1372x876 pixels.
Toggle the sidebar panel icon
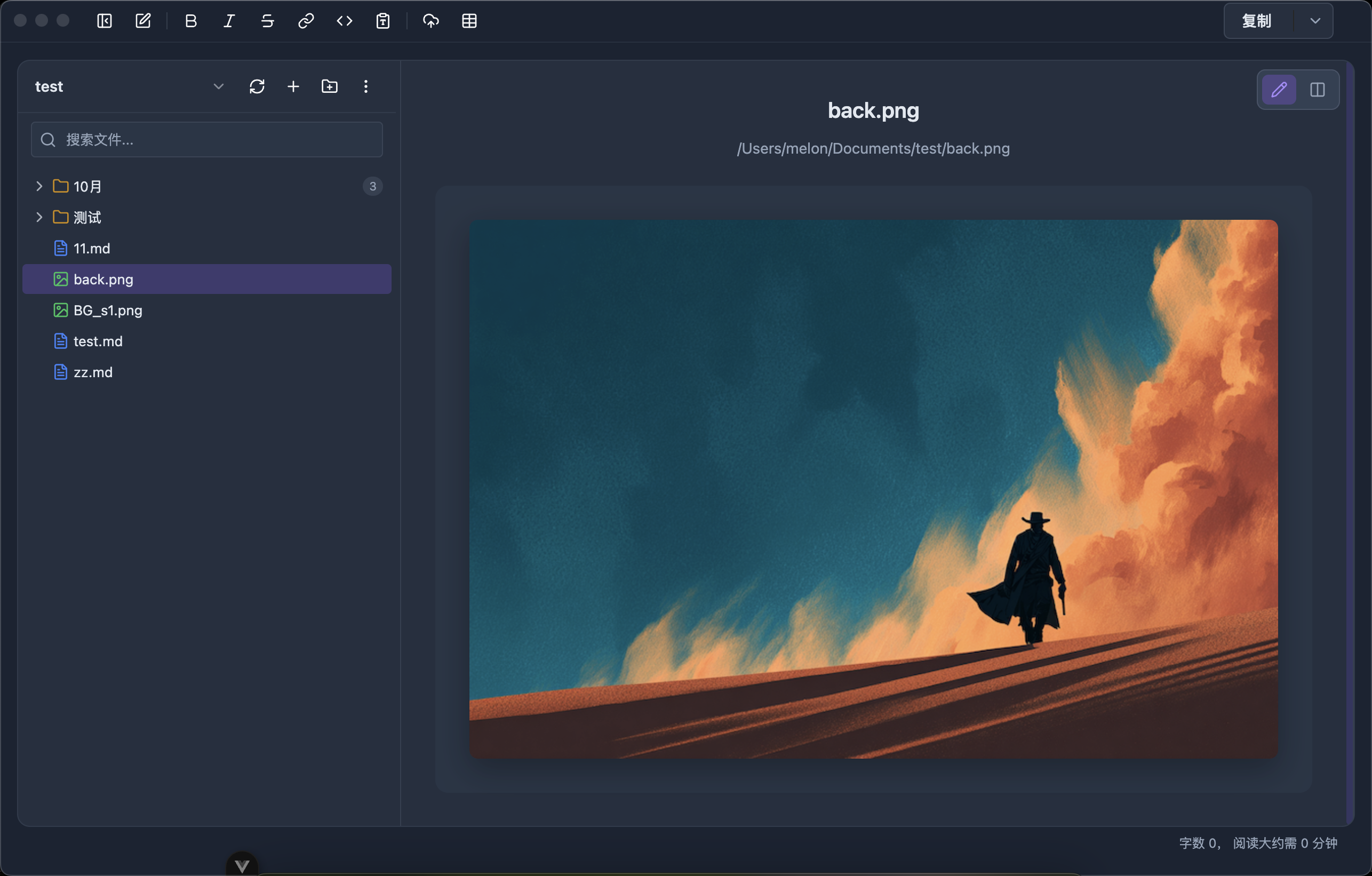[x=104, y=21]
